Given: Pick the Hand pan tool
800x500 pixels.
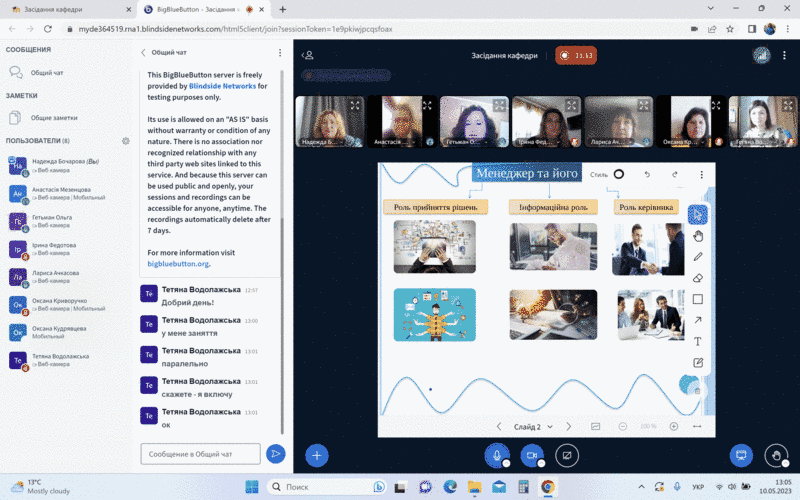Looking at the screenshot, I should coord(698,236).
